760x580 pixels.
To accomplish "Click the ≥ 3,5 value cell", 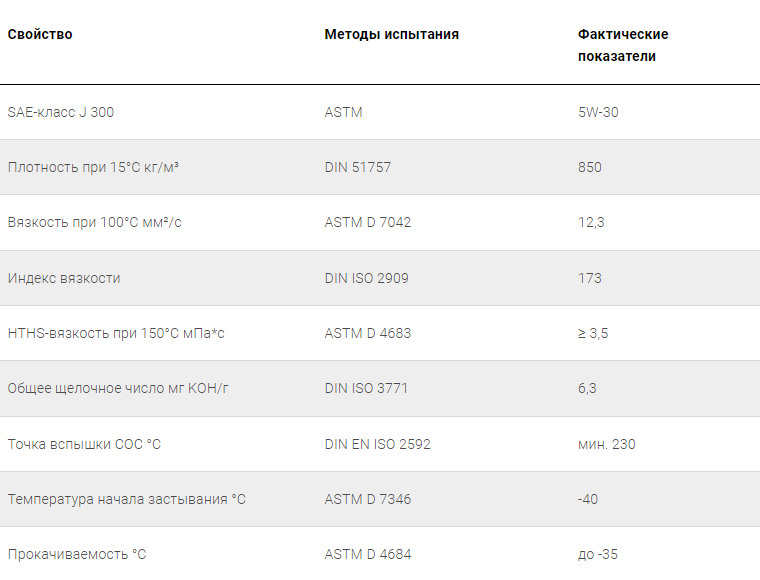I will [593, 333].
